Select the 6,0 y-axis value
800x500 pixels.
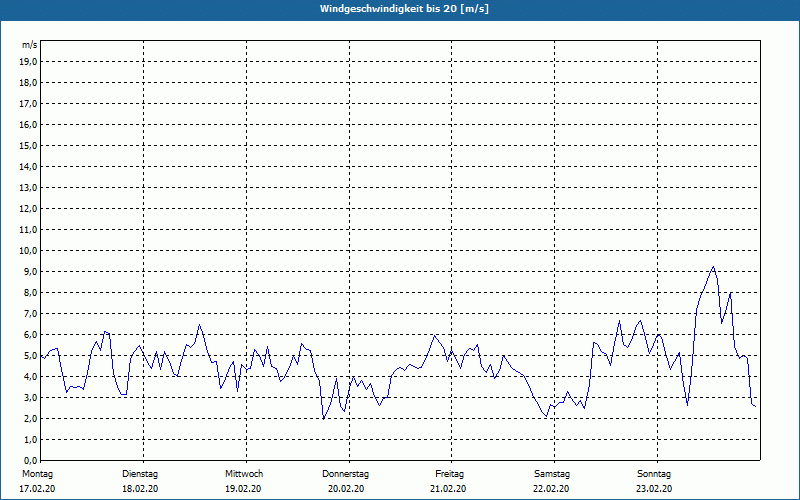[x=30, y=334]
